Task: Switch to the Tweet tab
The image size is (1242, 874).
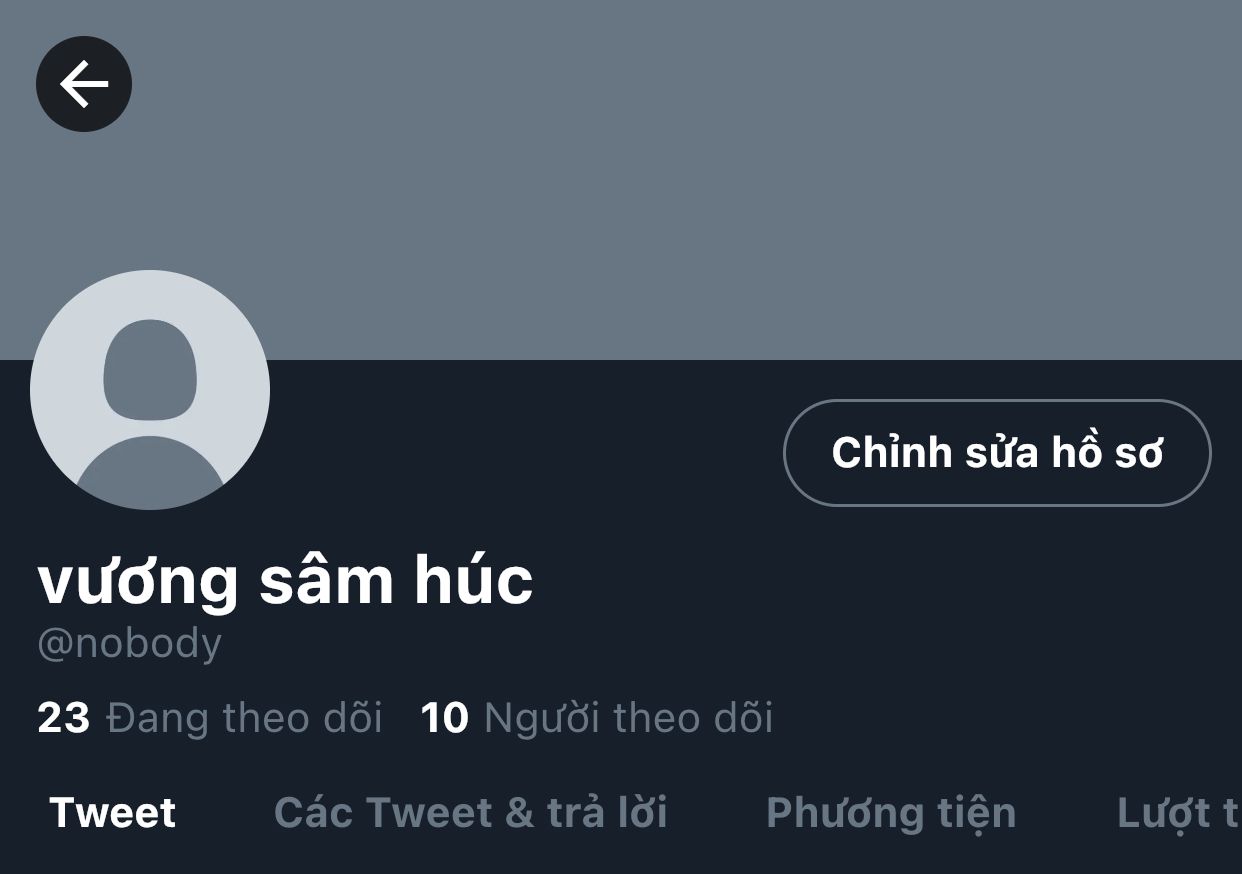Action: [x=113, y=813]
